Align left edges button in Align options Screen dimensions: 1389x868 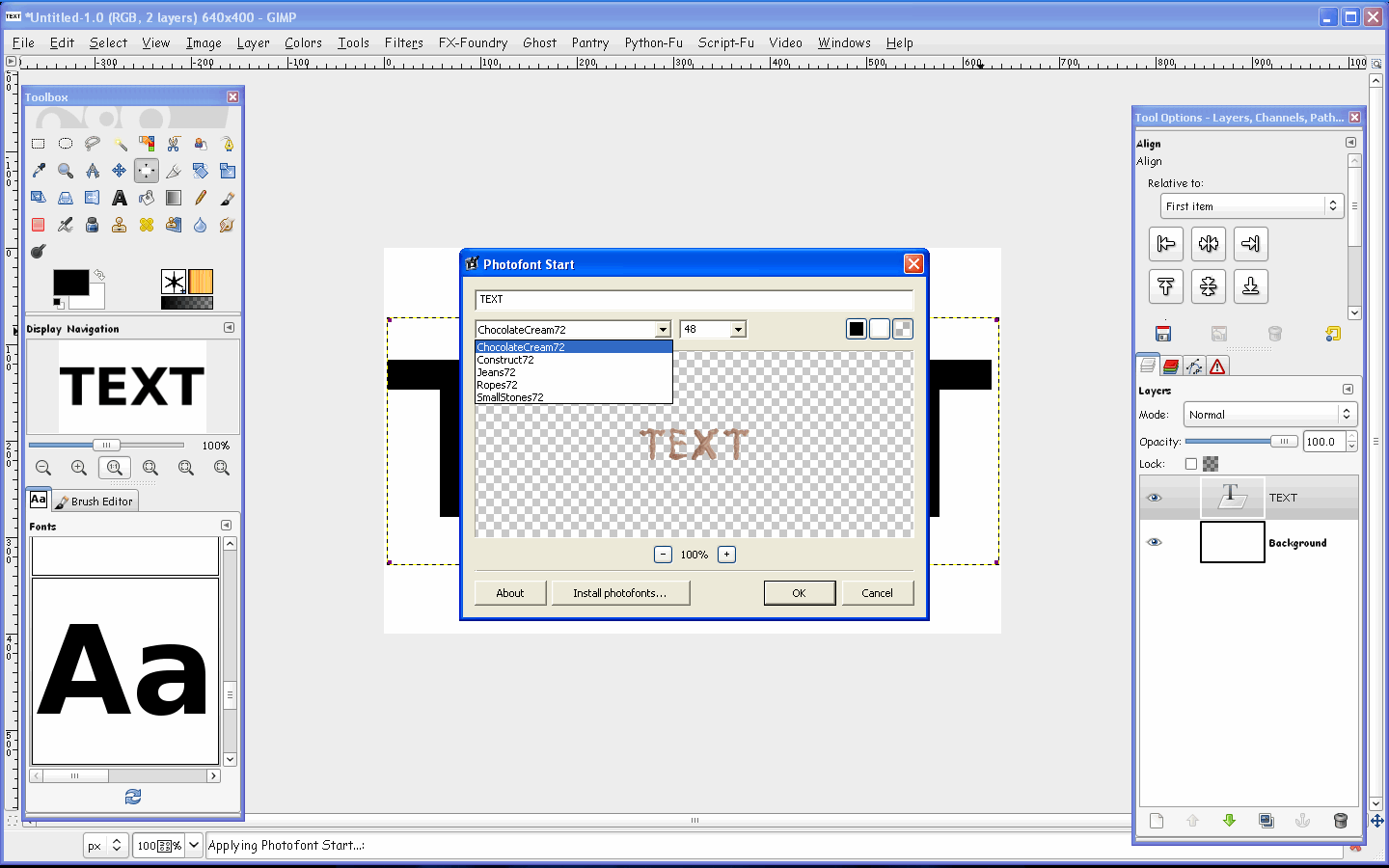[1166, 244]
